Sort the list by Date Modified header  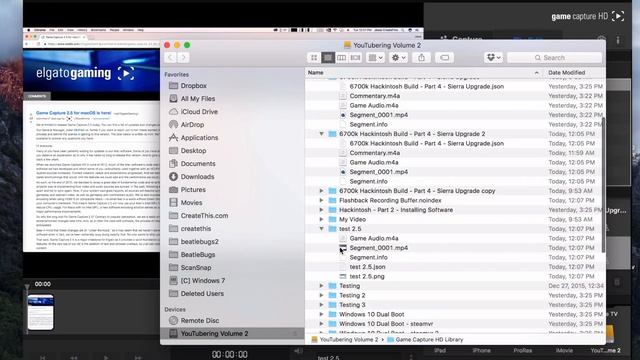click(x=566, y=73)
